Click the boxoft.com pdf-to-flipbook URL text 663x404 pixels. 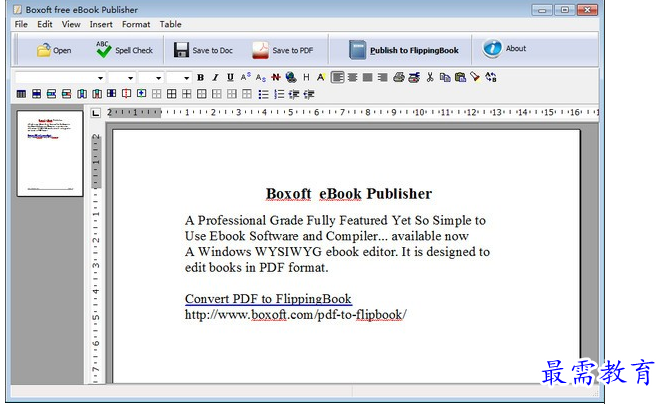pyautogui.click(x=296, y=315)
